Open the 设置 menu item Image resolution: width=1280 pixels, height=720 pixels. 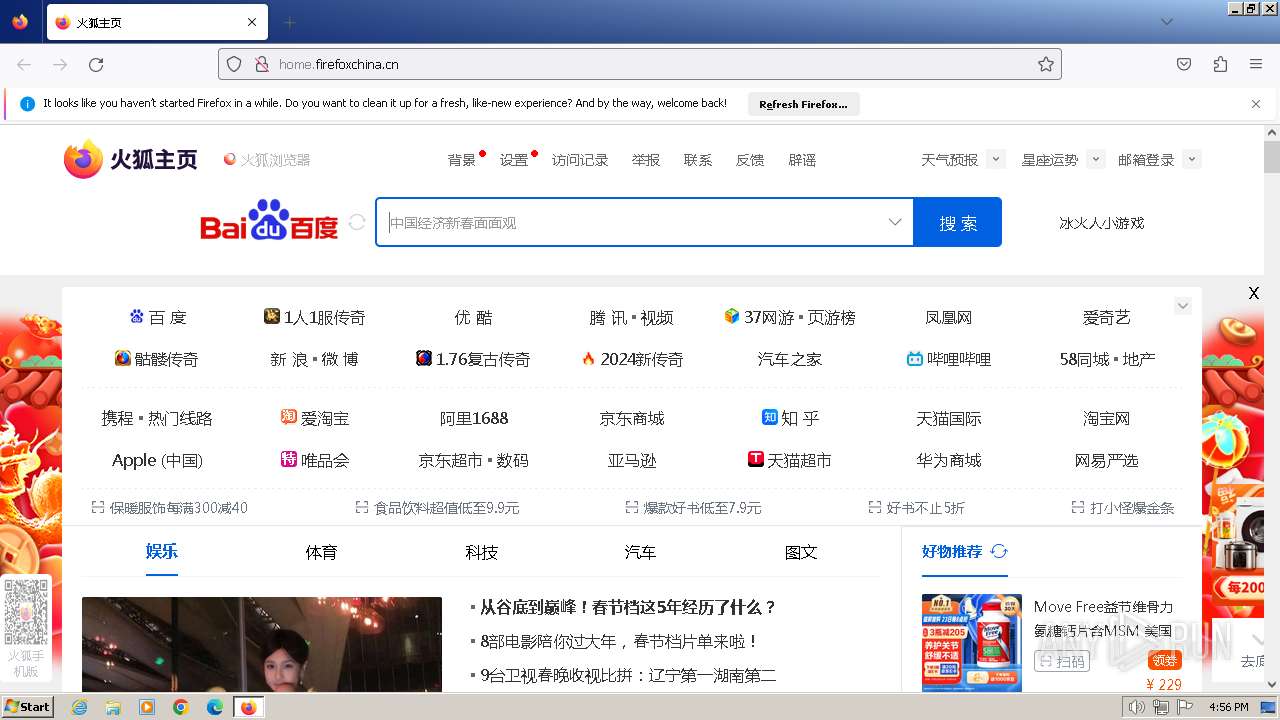514,160
